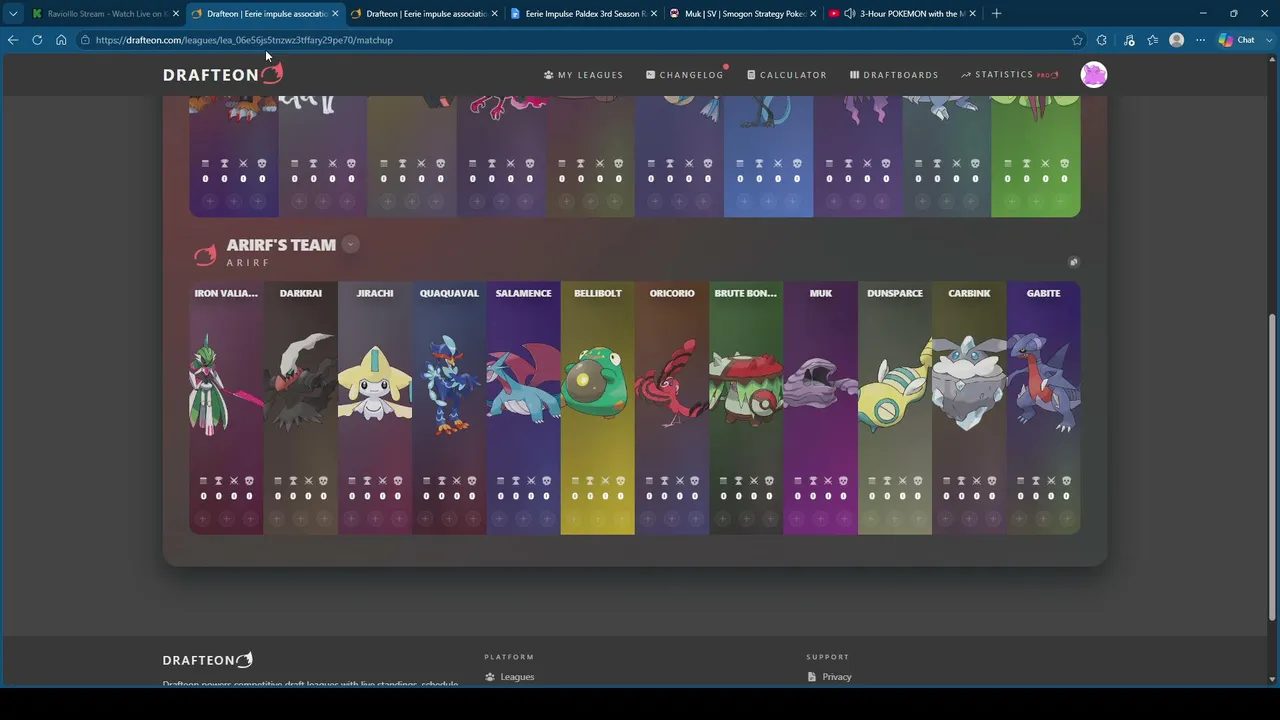Click the Drafteon logo in the header

point(223,74)
